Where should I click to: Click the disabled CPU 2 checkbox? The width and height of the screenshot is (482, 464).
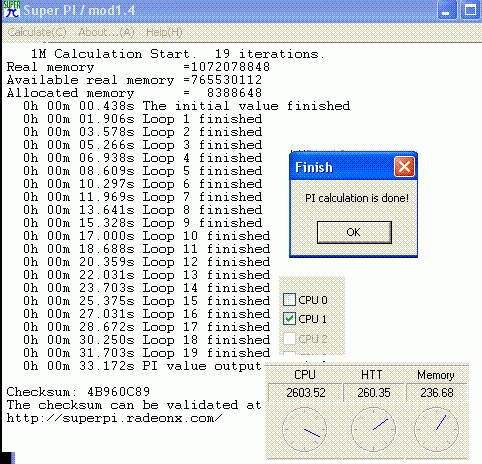tap(289, 339)
